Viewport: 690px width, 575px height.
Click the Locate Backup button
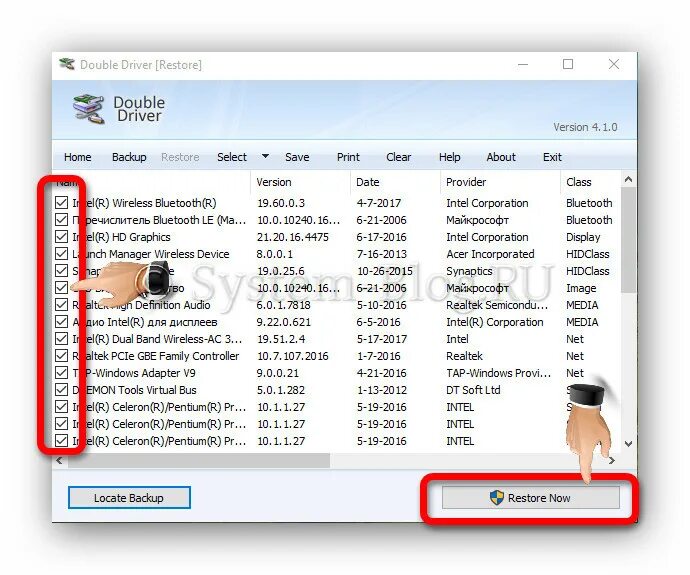pos(129,498)
